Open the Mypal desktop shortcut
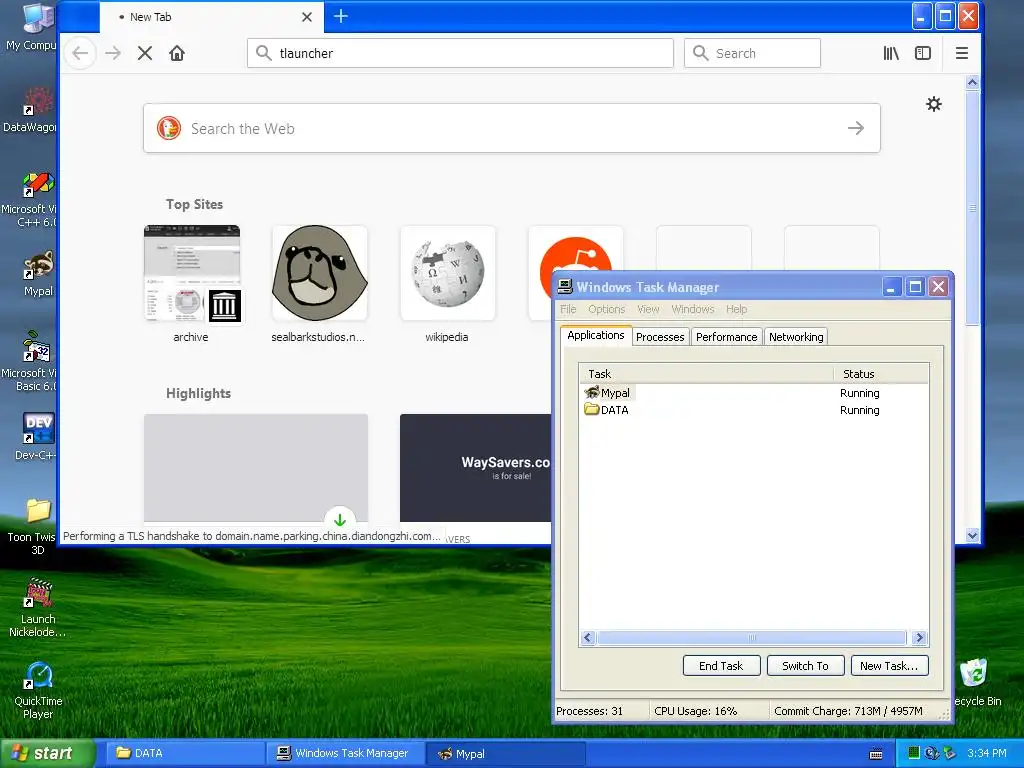Image resolution: width=1024 pixels, height=768 pixels. point(38,274)
